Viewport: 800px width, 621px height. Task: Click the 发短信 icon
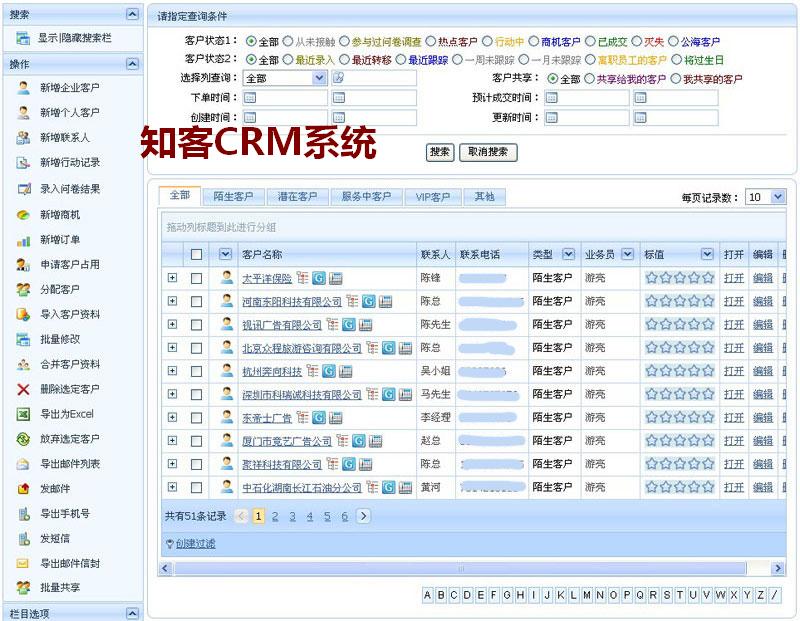[23, 538]
